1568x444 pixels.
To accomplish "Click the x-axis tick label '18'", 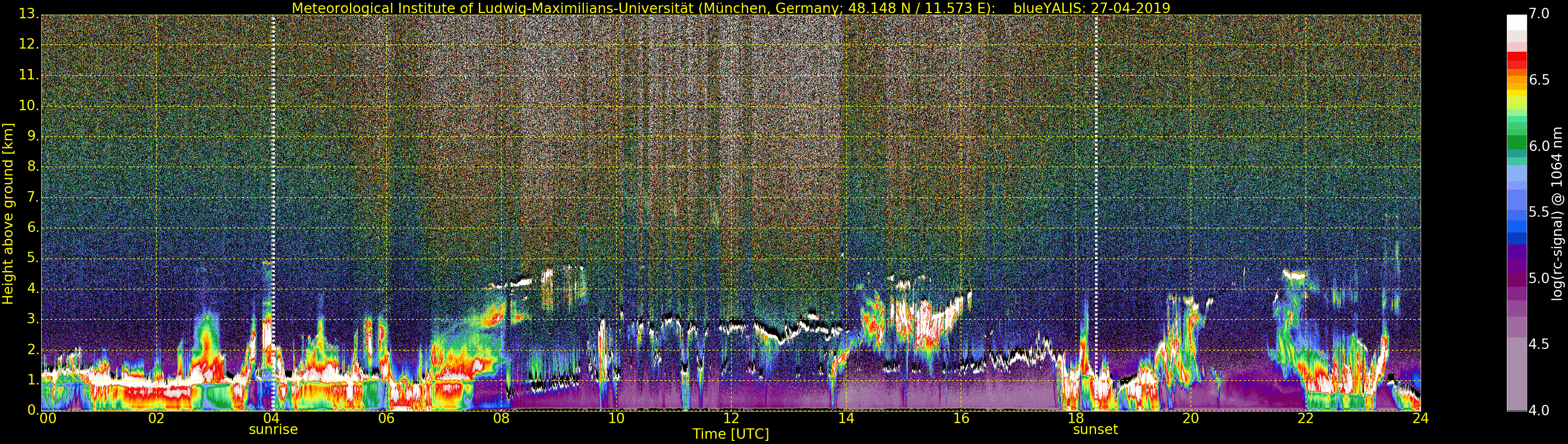I will point(1076,418).
